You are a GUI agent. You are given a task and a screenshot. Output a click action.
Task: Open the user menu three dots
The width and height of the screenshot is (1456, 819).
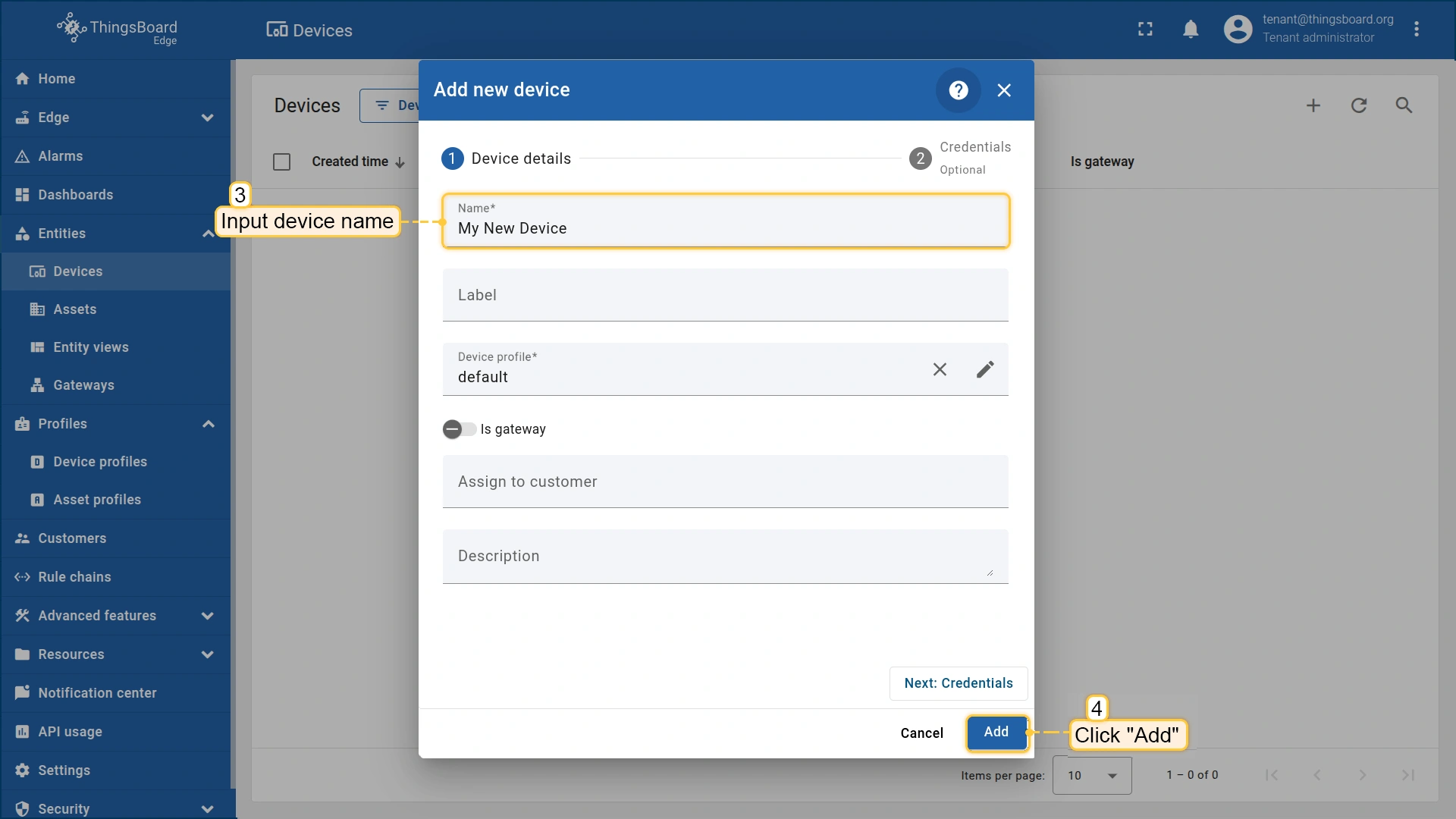[1416, 30]
